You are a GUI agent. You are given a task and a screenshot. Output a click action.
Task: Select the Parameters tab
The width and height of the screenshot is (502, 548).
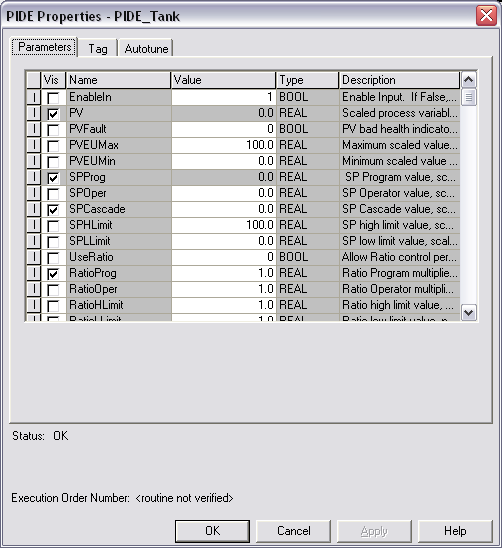(x=44, y=47)
